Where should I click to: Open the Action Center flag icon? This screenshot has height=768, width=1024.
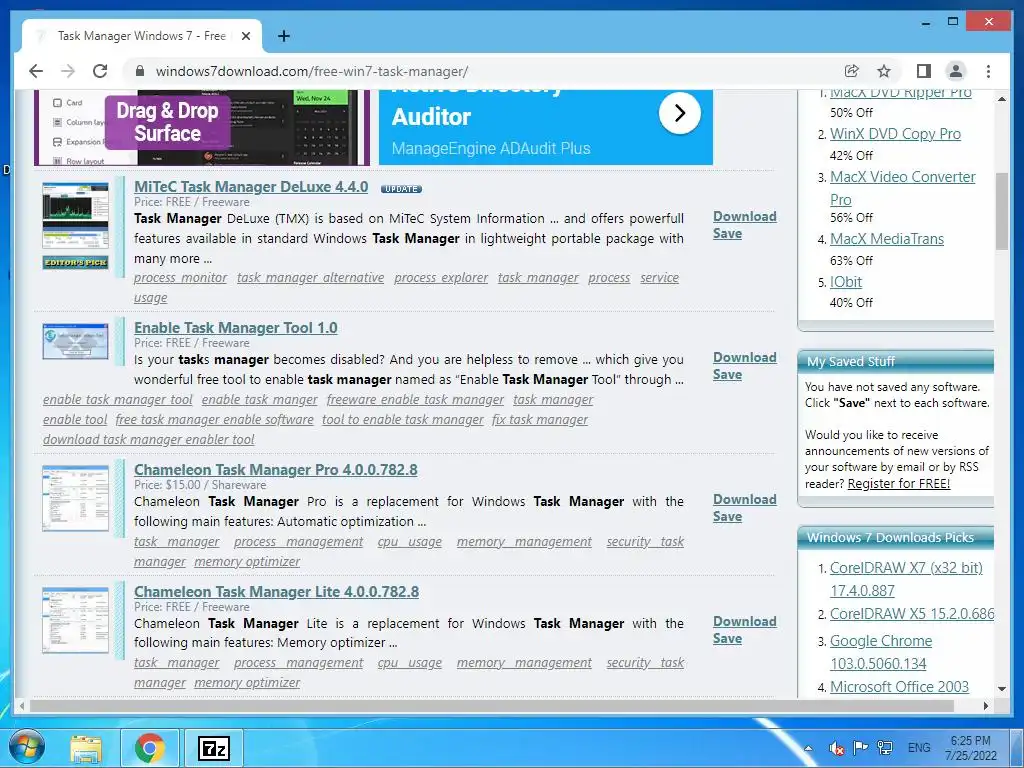tap(861, 748)
